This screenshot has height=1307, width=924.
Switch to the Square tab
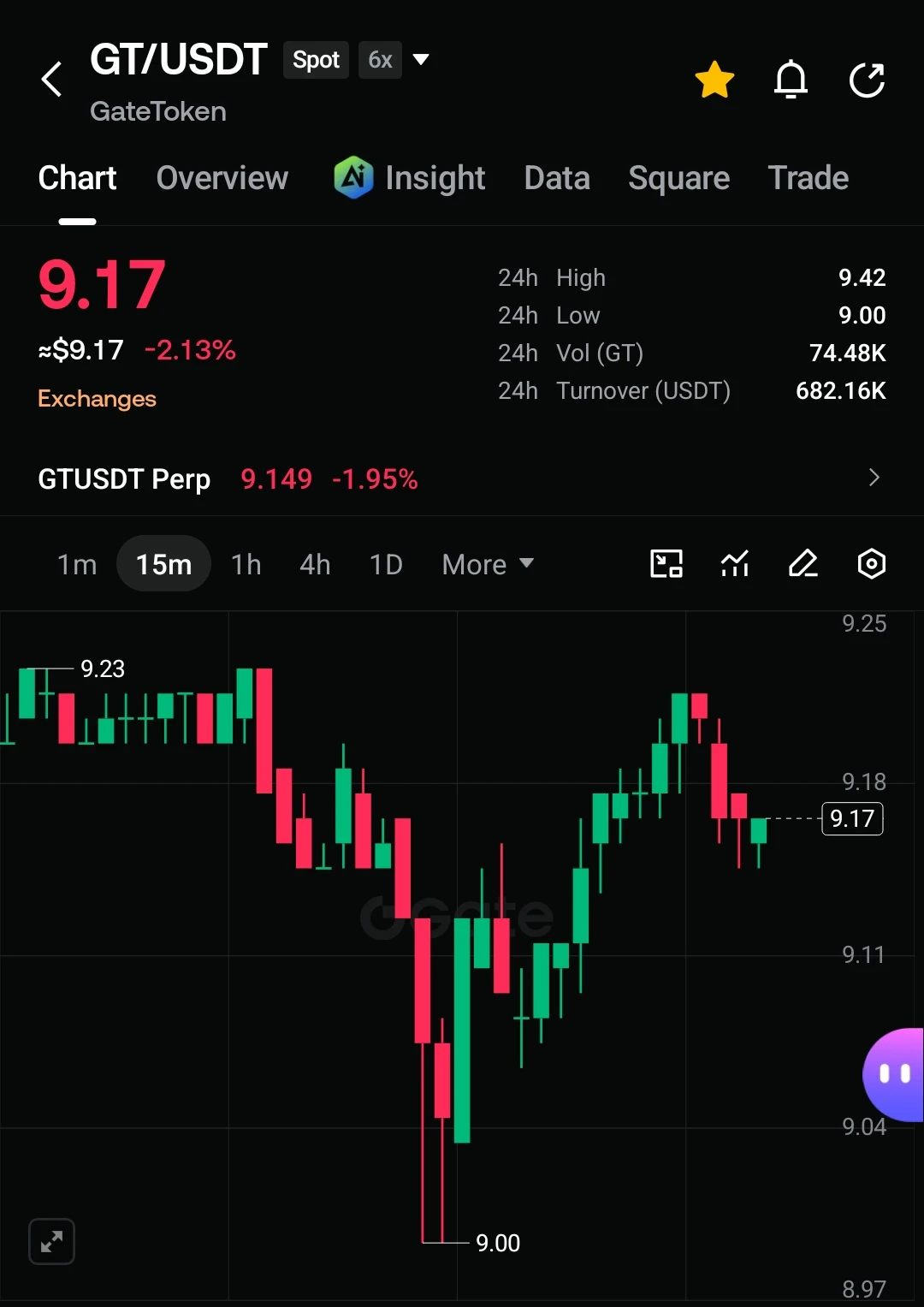[x=679, y=178]
